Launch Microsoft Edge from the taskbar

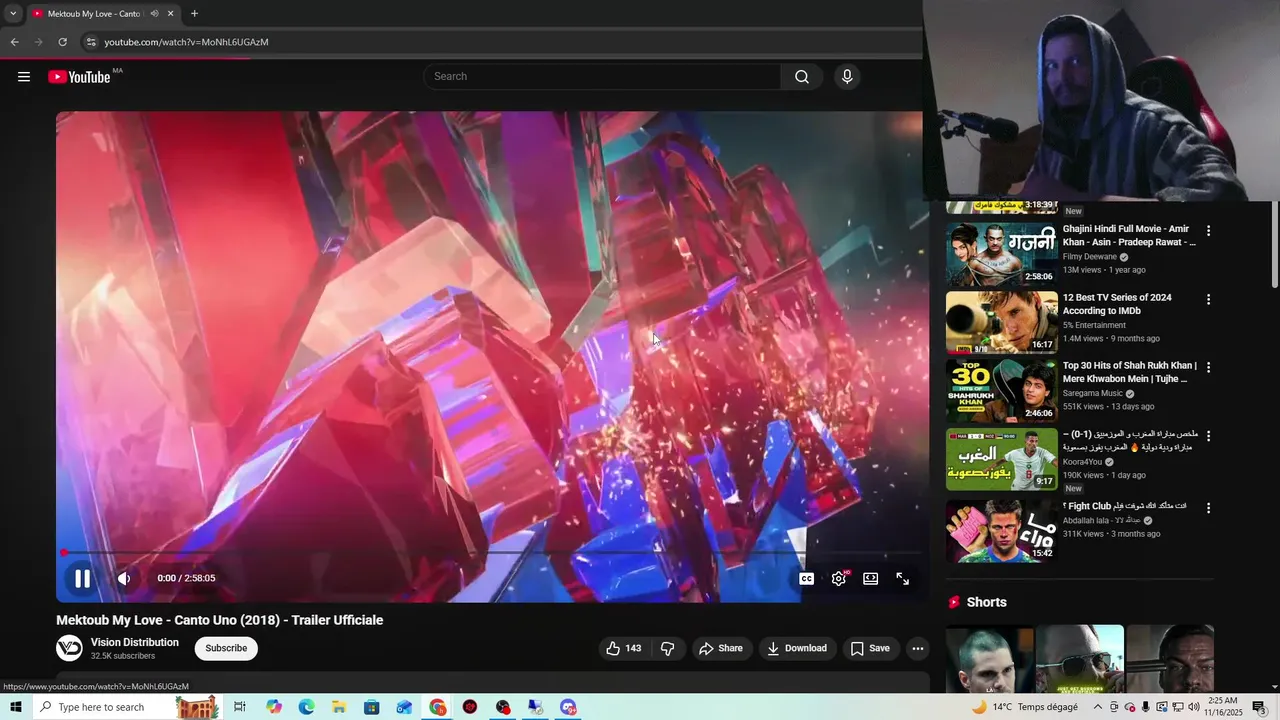(x=306, y=707)
